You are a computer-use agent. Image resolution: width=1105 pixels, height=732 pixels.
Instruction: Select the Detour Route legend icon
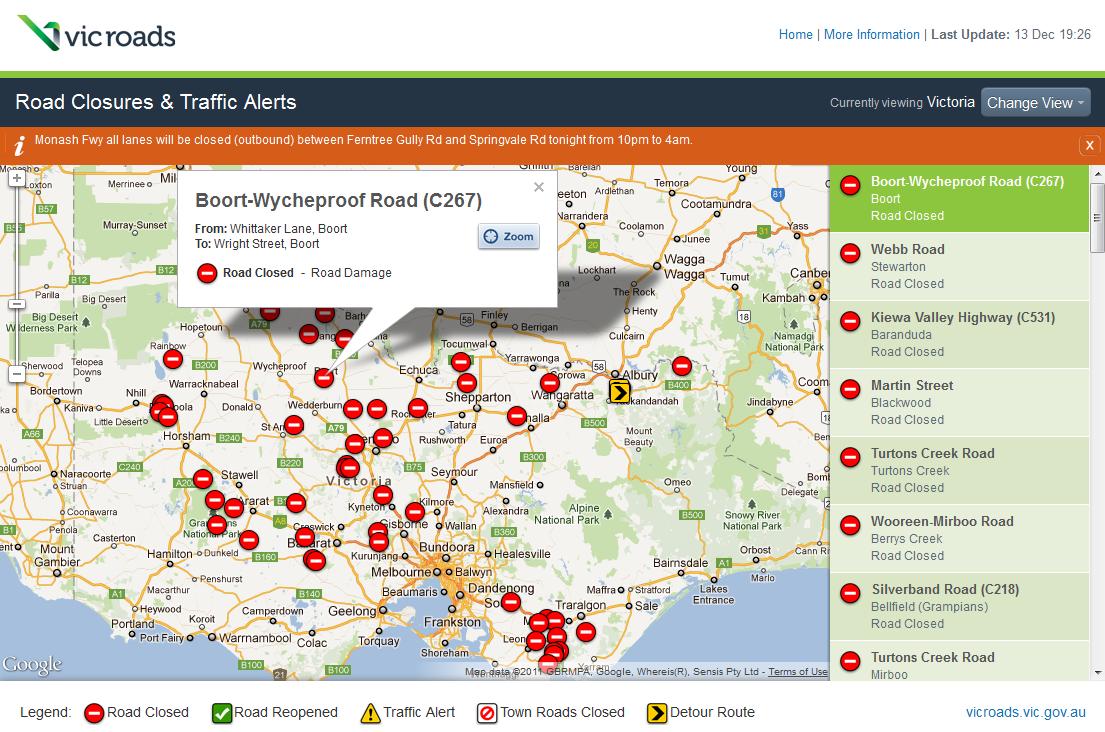[x=656, y=712]
